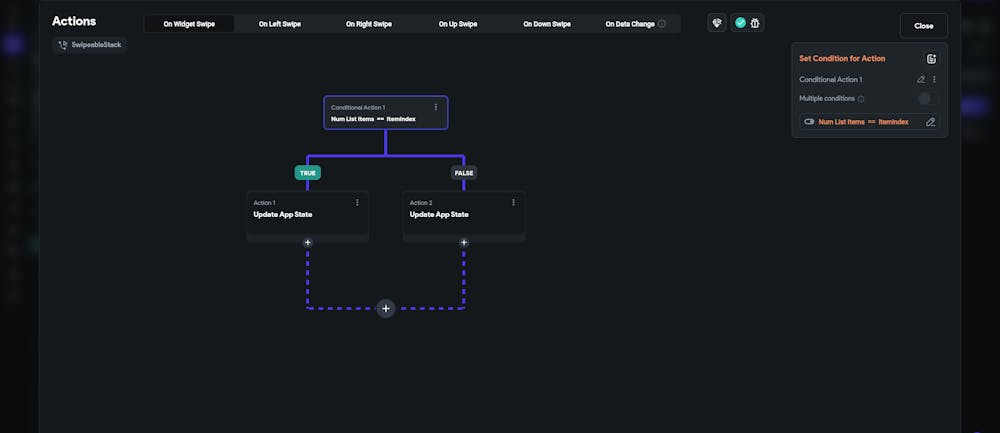
Task: Open the Action 1 node three-dot menu
Action: tap(357, 202)
